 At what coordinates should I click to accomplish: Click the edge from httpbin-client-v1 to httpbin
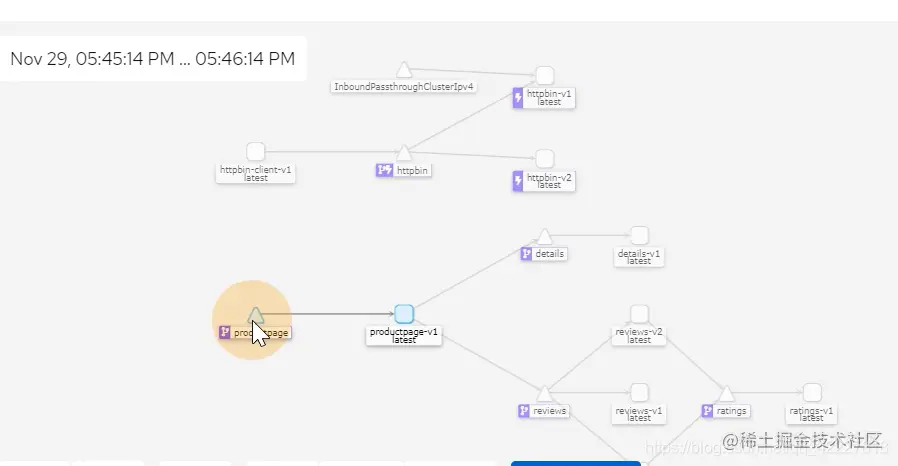point(330,152)
